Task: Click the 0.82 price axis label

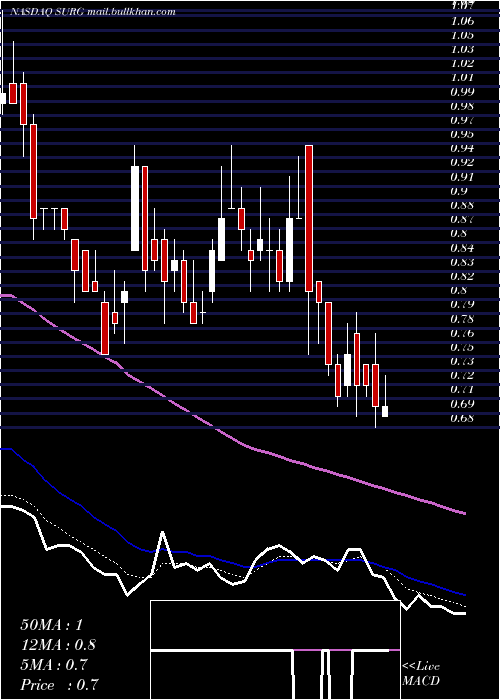Action: (x=464, y=276)
